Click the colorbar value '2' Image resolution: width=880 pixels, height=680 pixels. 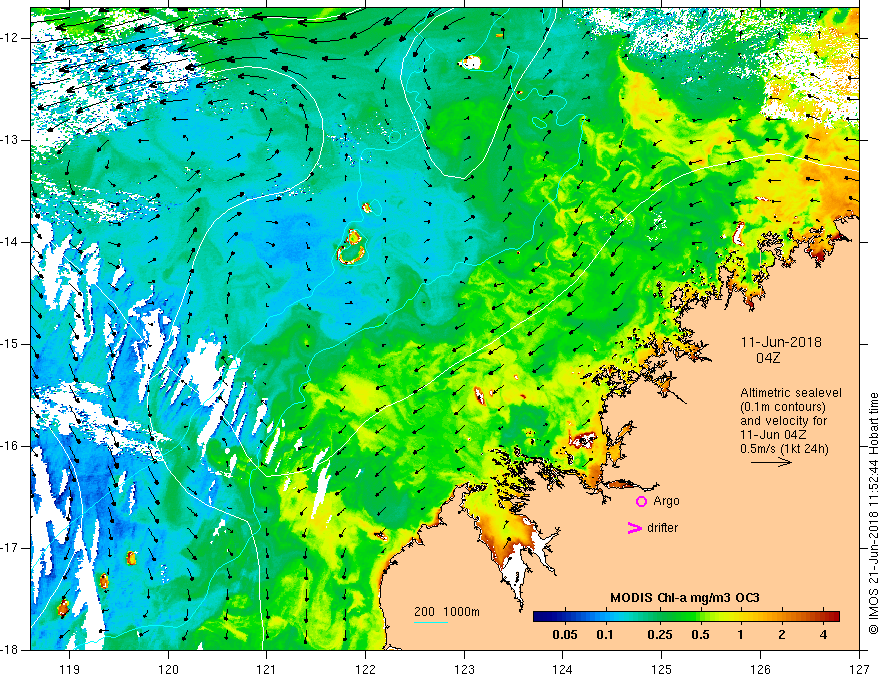click(782, 635)
